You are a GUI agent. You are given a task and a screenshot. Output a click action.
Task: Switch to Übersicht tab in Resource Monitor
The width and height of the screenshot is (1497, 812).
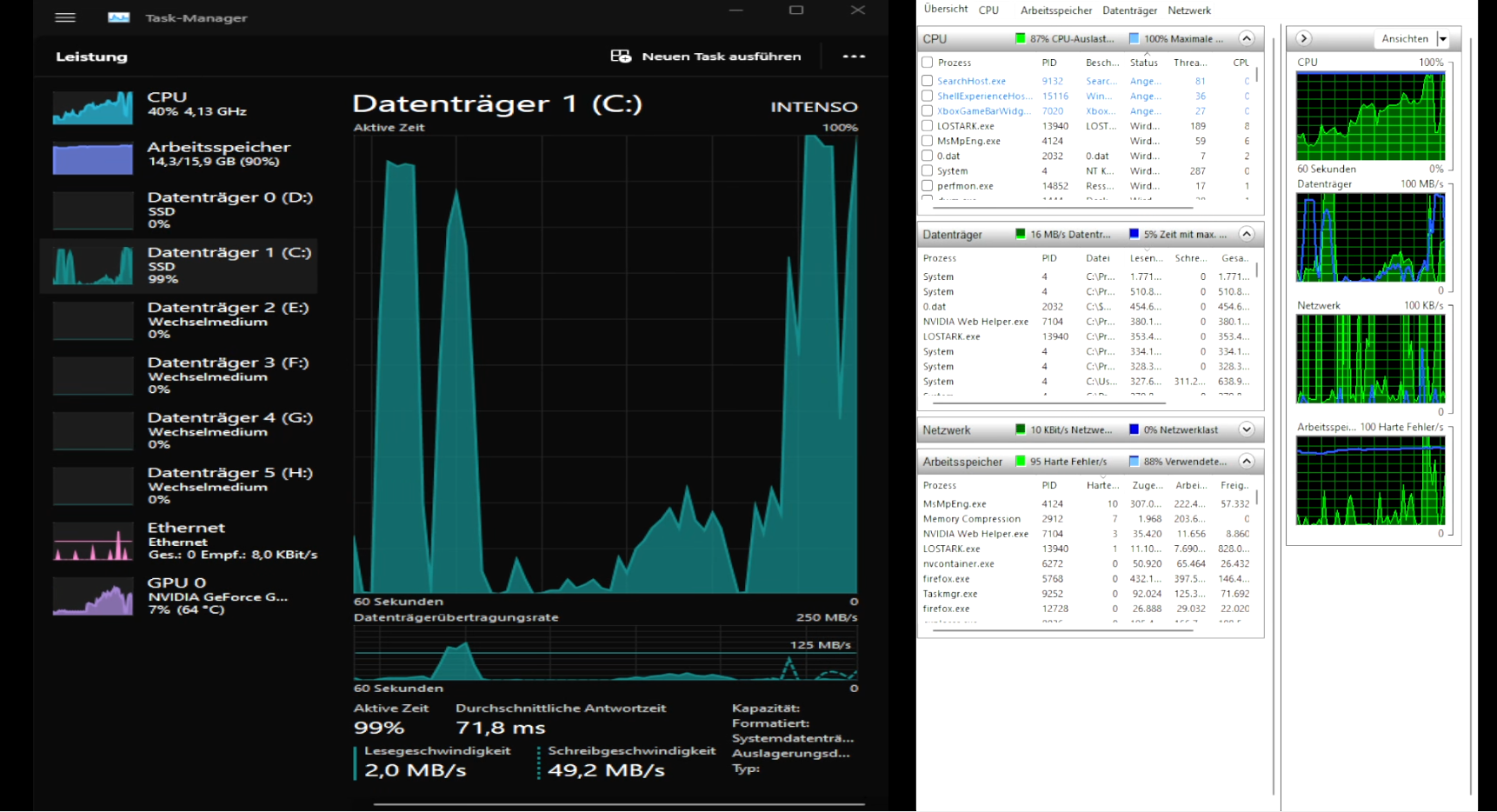point(946,10)
